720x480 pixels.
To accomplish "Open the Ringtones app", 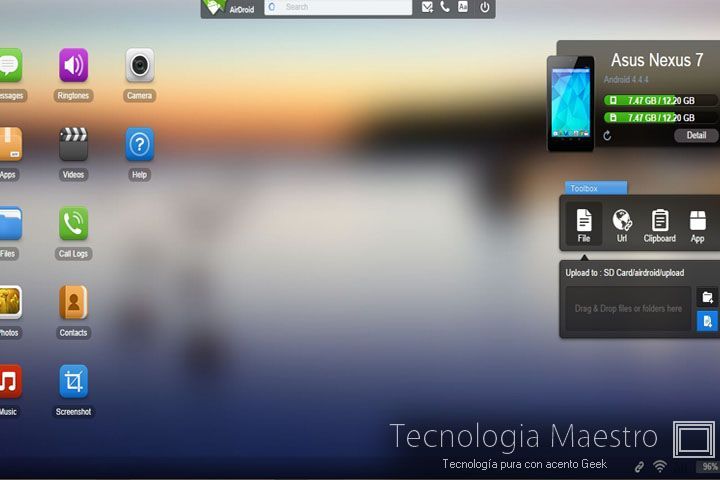I will [73, 65].
